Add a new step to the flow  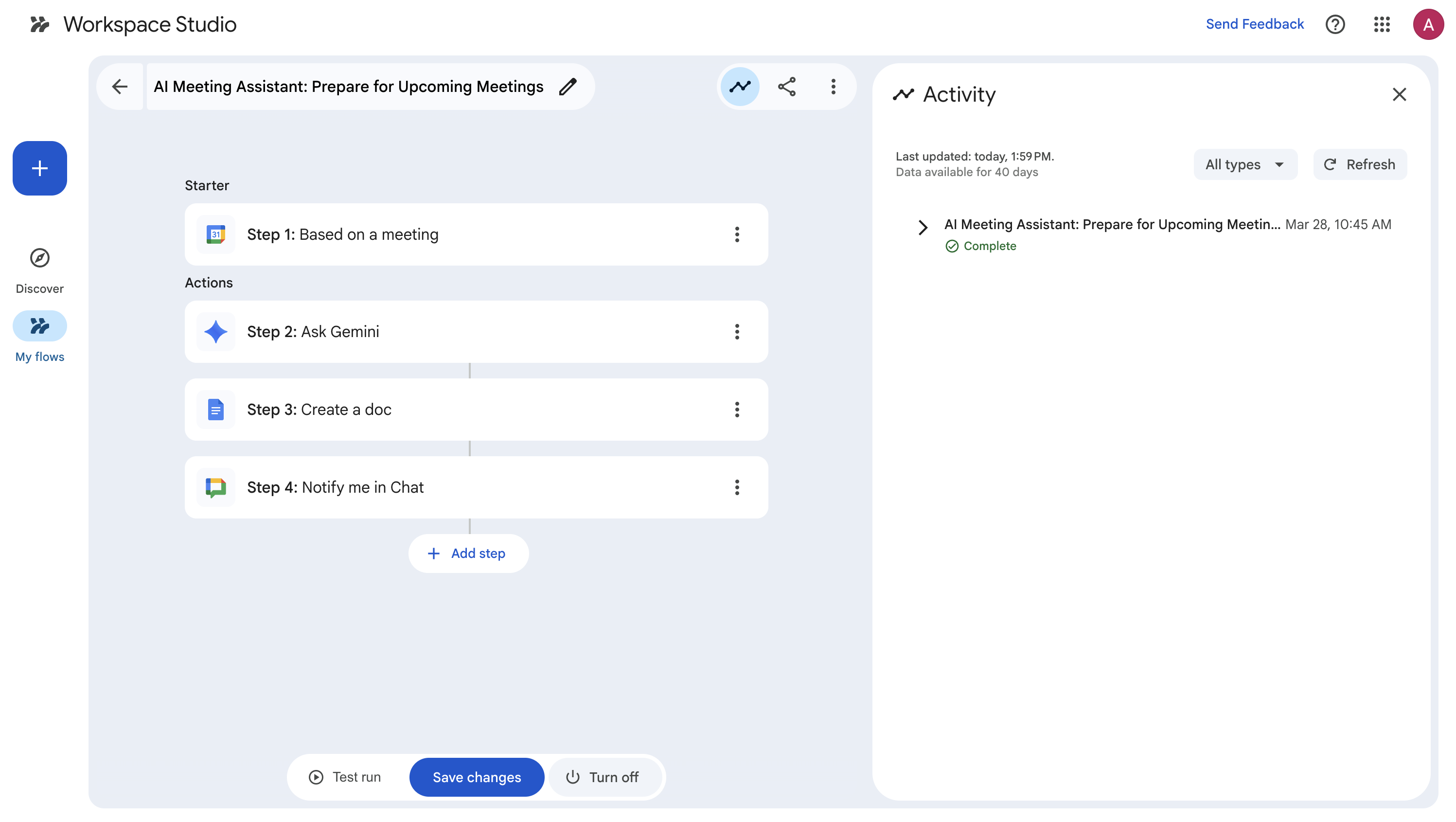click(469, 554)
